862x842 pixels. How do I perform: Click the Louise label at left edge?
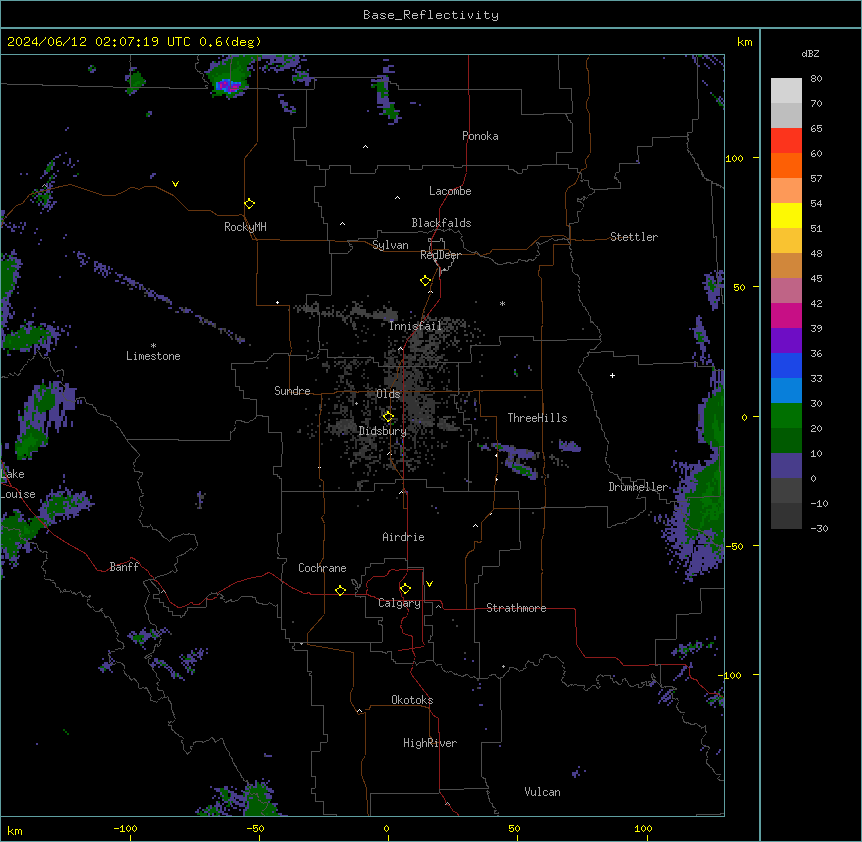(18, 494)
